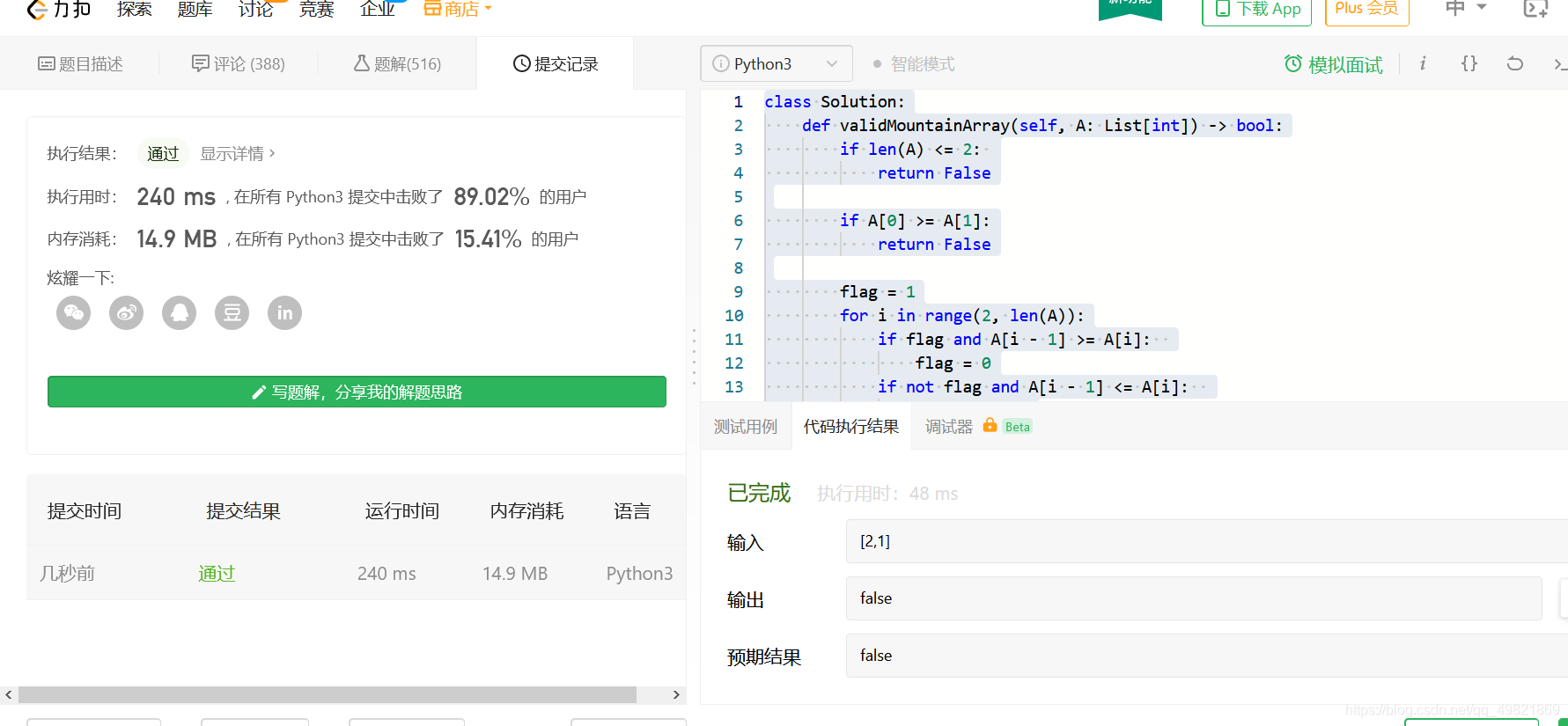Click the 下载 App button
The height and width of the screenshot is (726, 1568).
point(1257,11)
